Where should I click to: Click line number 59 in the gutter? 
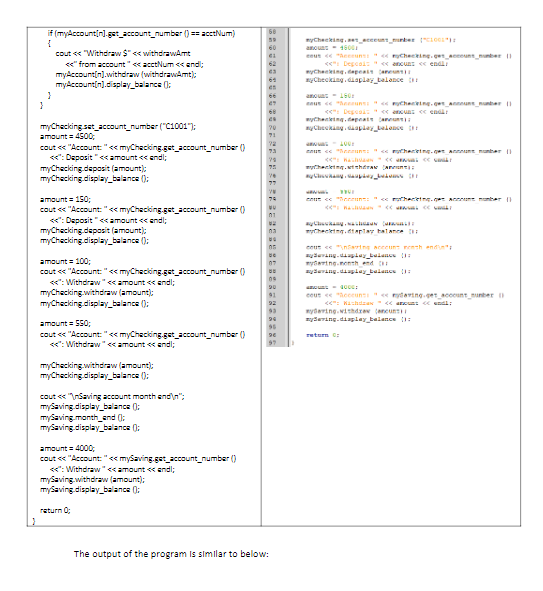(x=272, y=40)
